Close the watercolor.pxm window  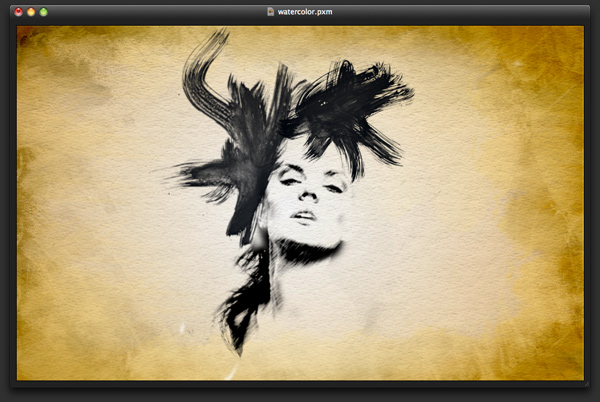(18, 12)
